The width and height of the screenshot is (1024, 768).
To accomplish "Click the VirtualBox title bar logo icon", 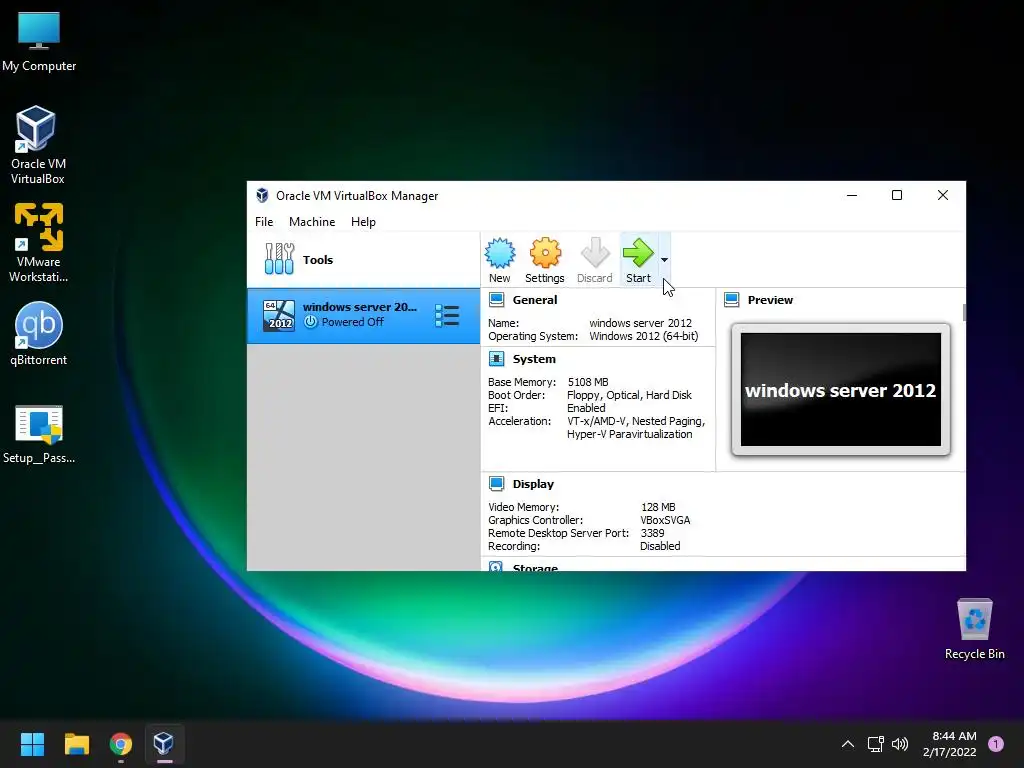I will click(x=262, y=195).
